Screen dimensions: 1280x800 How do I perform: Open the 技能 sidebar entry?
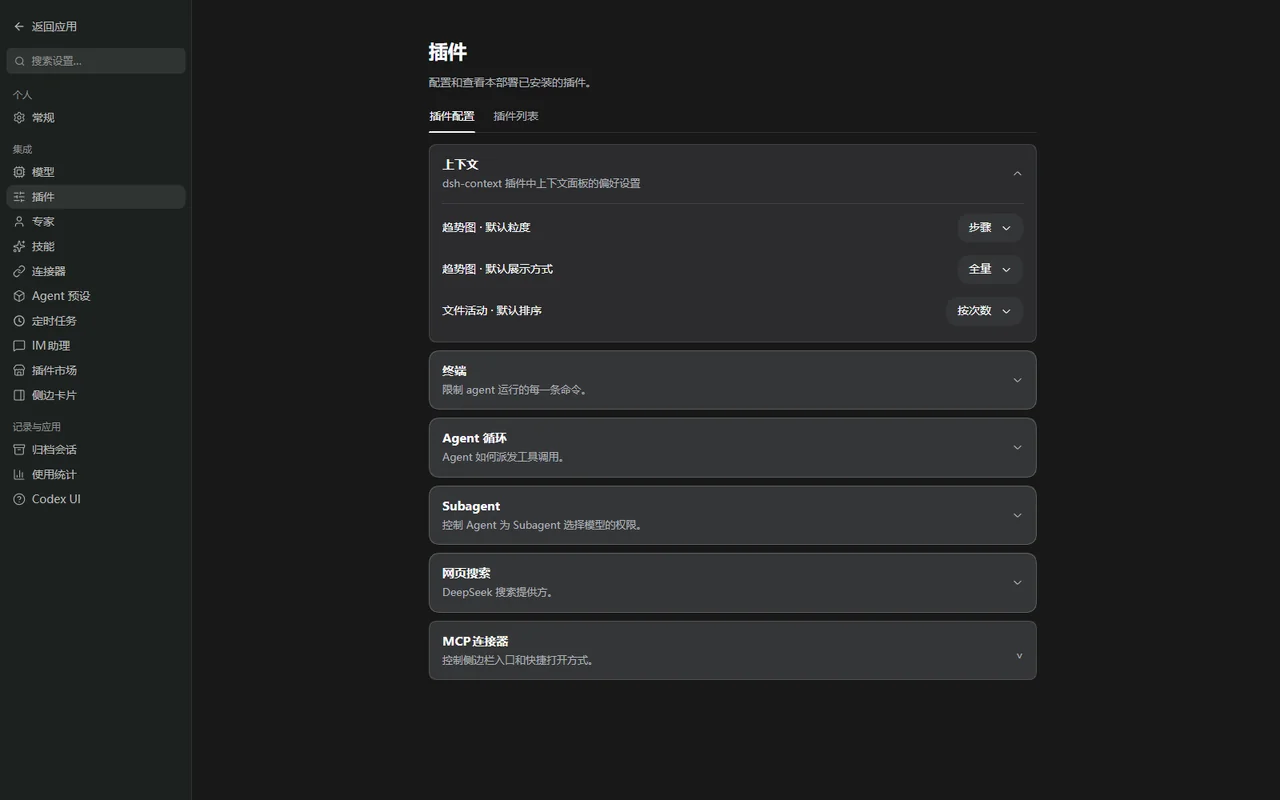[96, 246]
